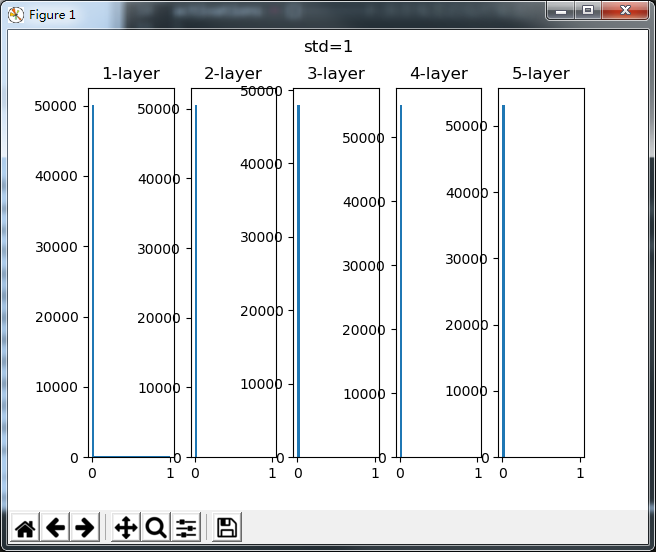Screen dimensions: 656x552
Task: Click the 4-layer subplot title
Action: coord(439,74)
